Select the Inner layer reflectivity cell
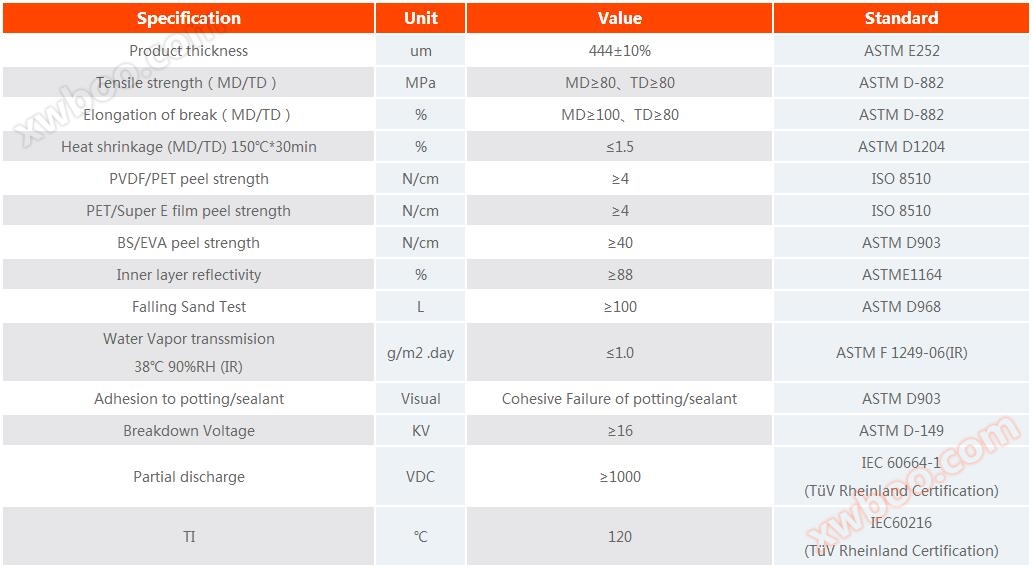Viewport: 1032px width, 565px height. pyautogui.click(x=189, y=275)
